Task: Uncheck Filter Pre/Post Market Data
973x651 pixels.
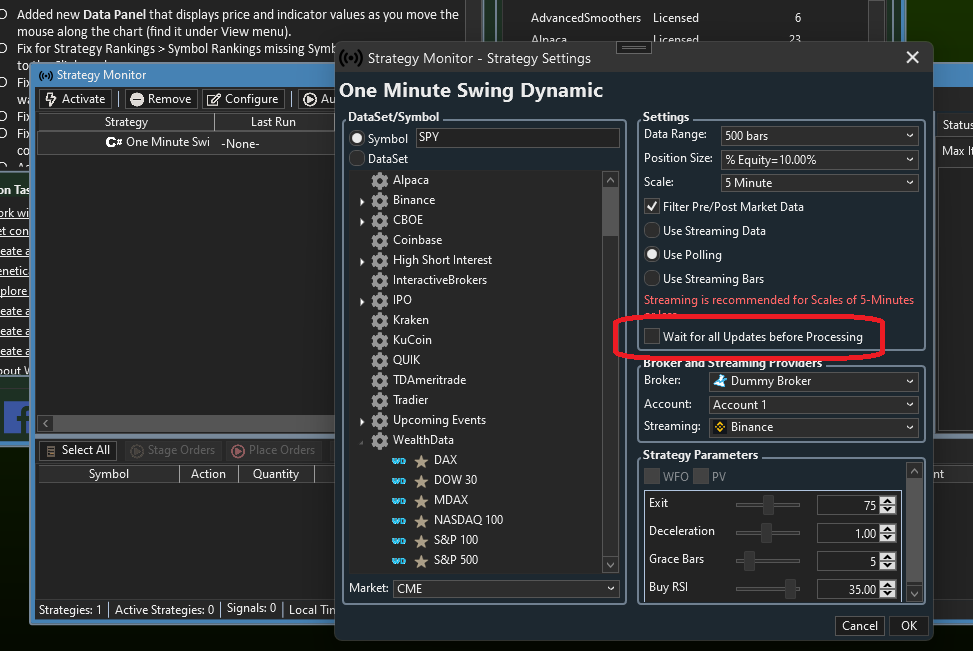Action: pos(652,207)
